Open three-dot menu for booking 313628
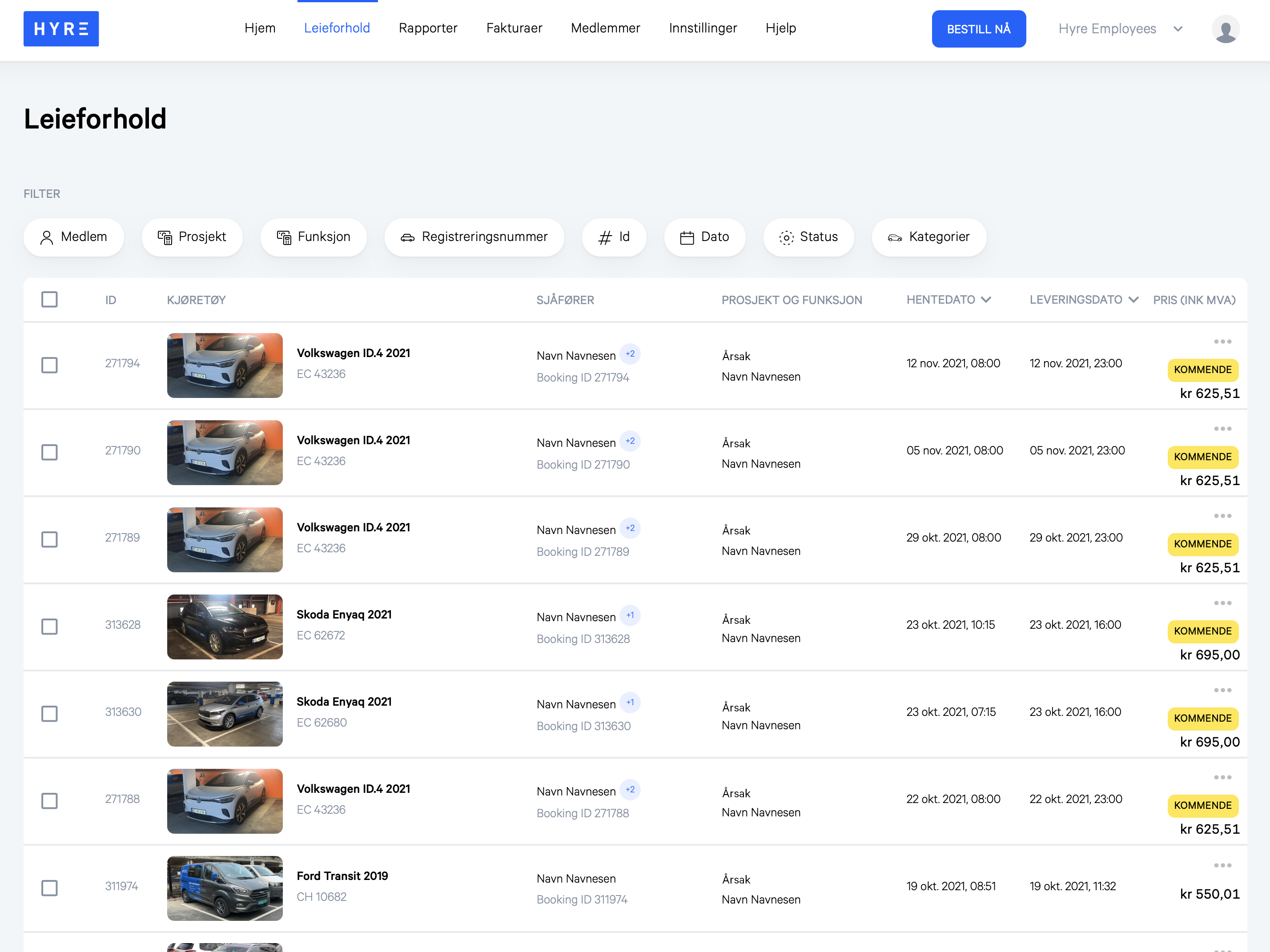The width and height of the screenshot is (1270, 952). coord(1222,603)
